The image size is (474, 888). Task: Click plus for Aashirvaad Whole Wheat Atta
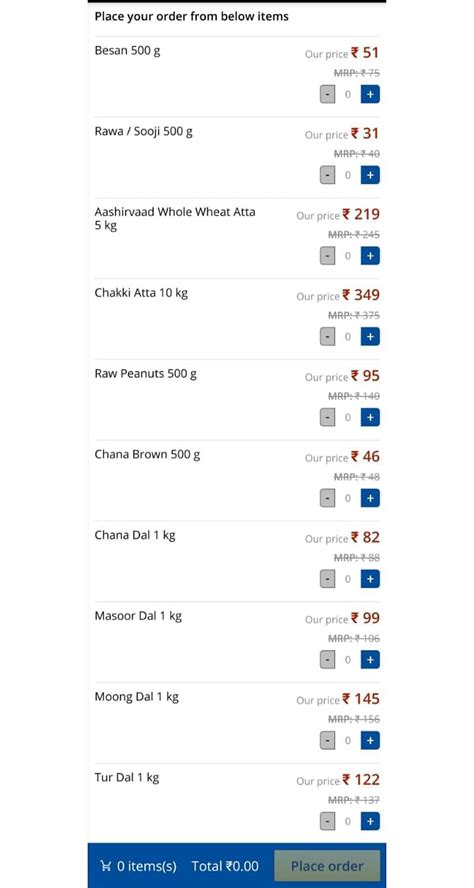[370, 256]
